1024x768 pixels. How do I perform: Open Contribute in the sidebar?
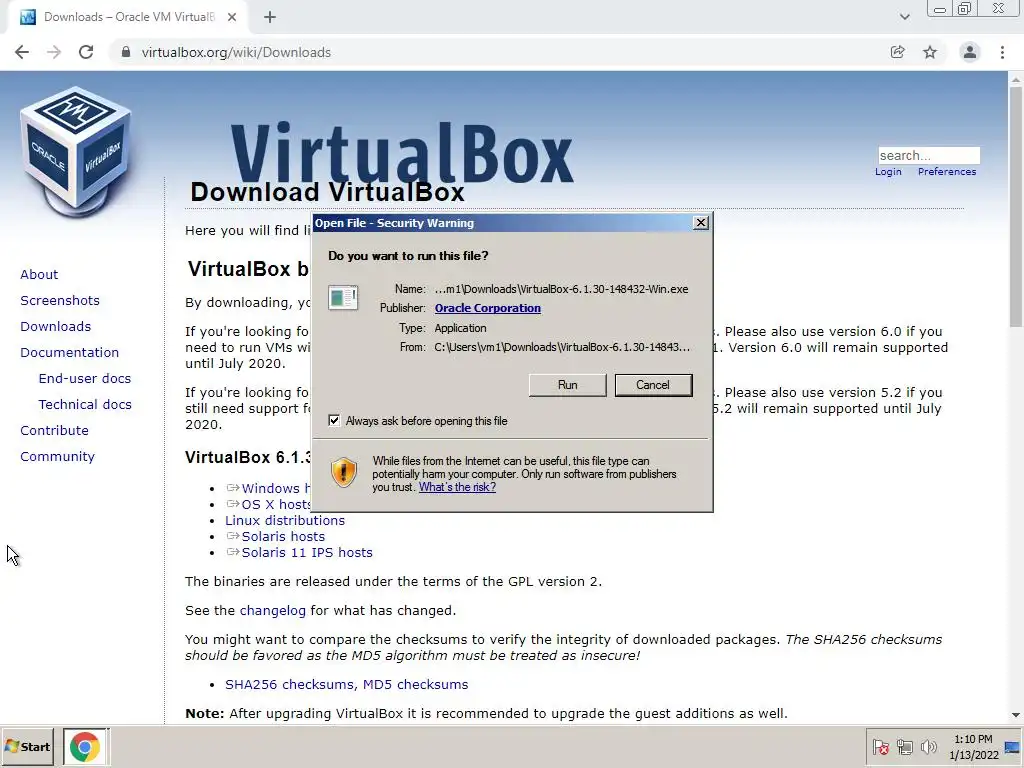point(54,430)
